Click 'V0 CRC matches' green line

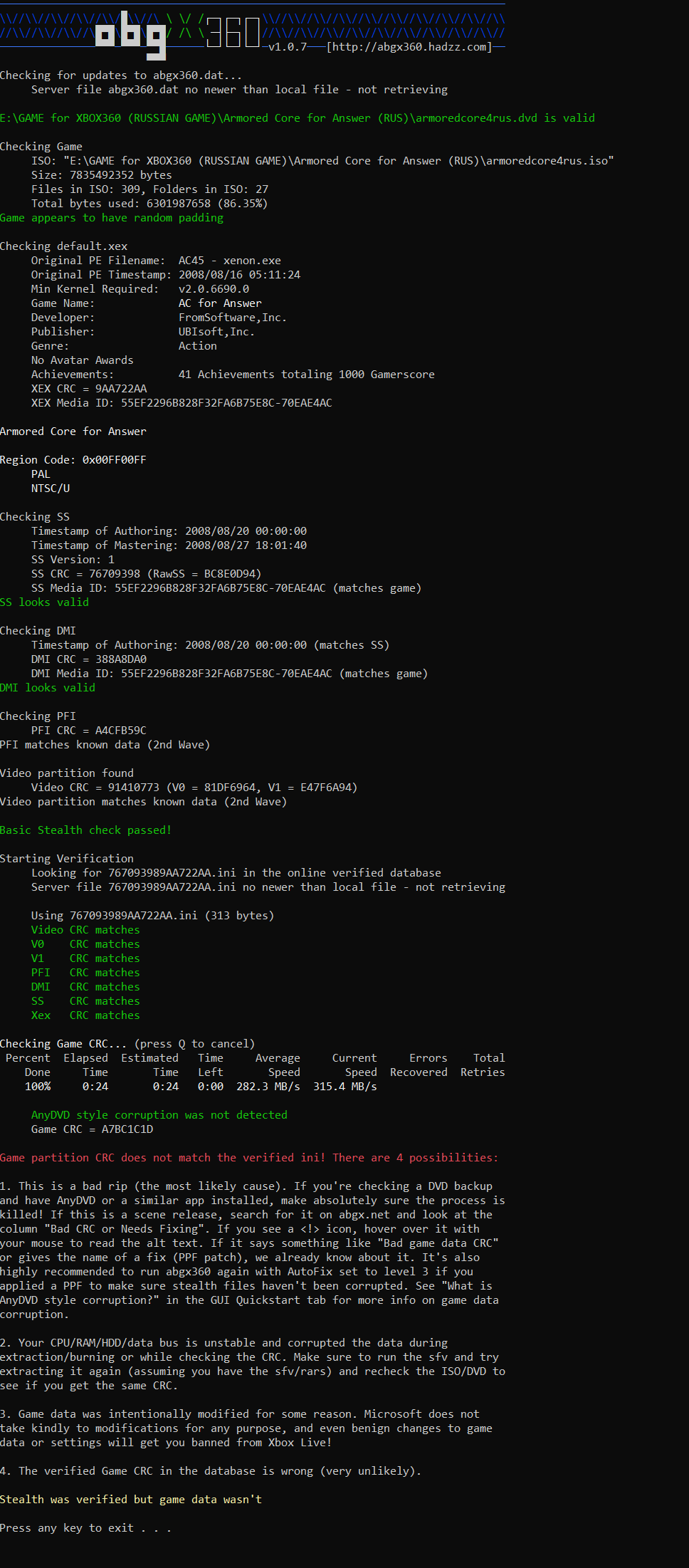tap(85, 944)
